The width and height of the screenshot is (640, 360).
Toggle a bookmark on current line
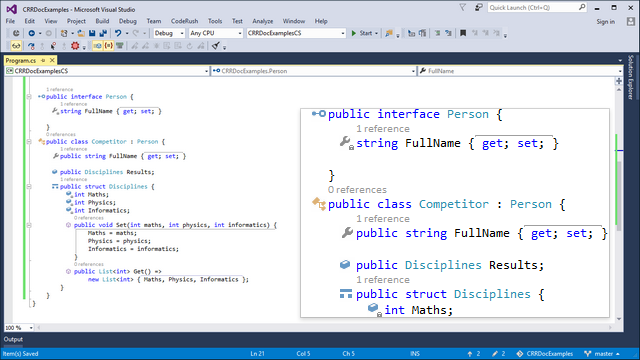pos(463,33)
